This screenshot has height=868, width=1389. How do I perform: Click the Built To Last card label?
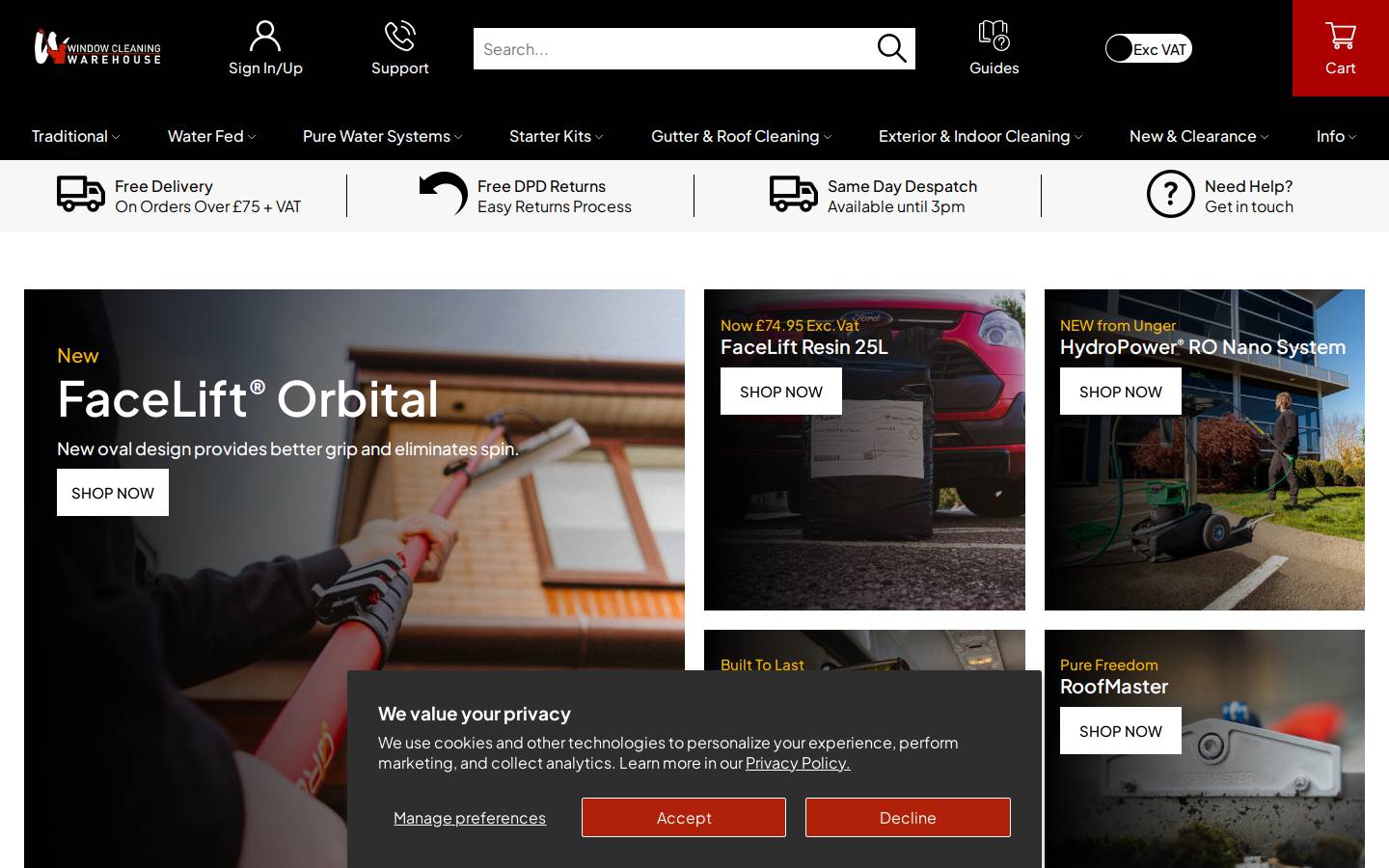(762, 665)
